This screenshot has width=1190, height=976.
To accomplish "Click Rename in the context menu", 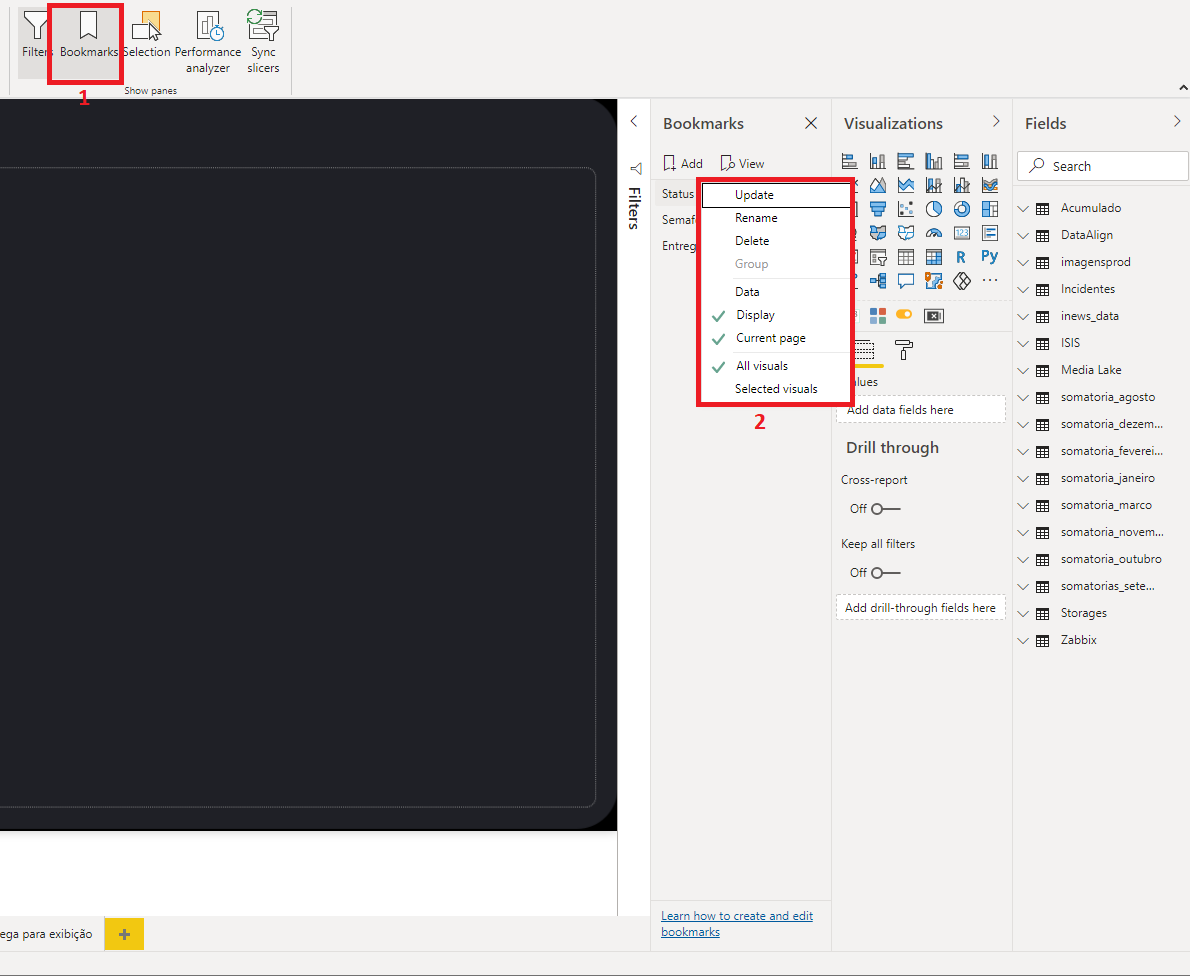I will [x=775, y=218].
